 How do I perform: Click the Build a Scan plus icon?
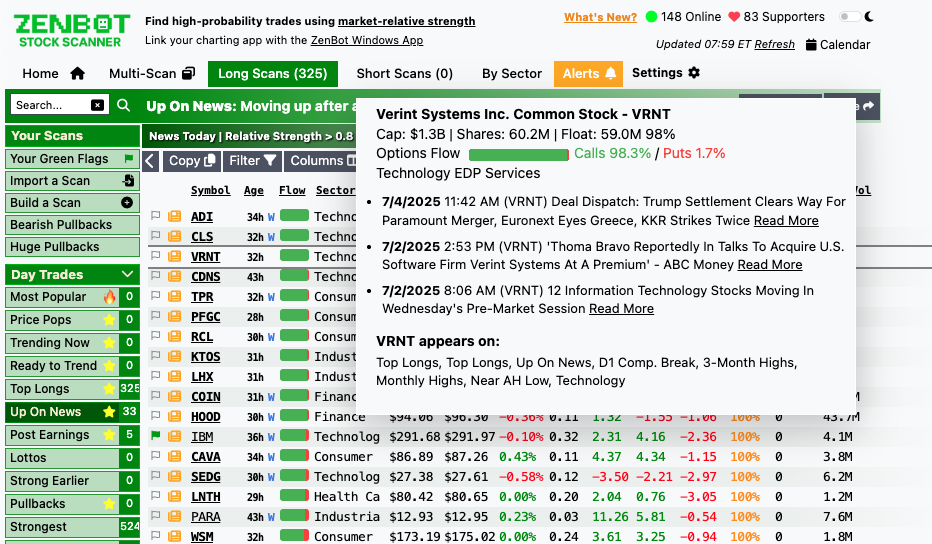click(127, 203)
